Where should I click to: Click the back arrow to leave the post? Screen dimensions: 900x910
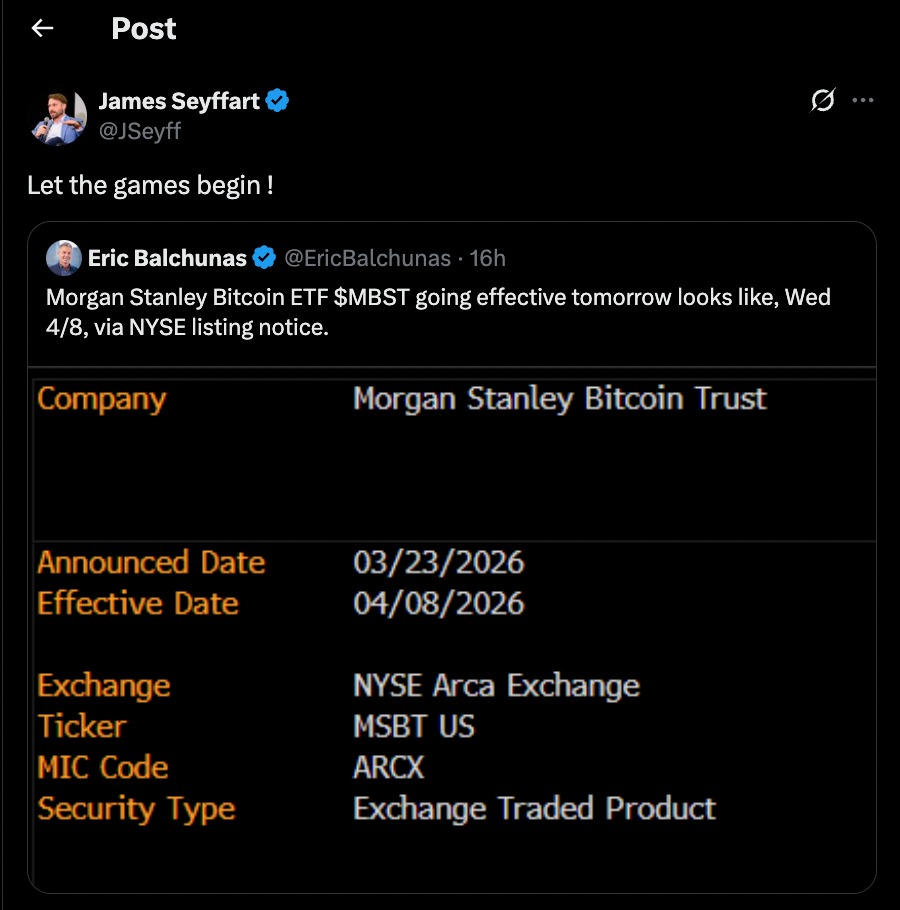coord(41,28)
